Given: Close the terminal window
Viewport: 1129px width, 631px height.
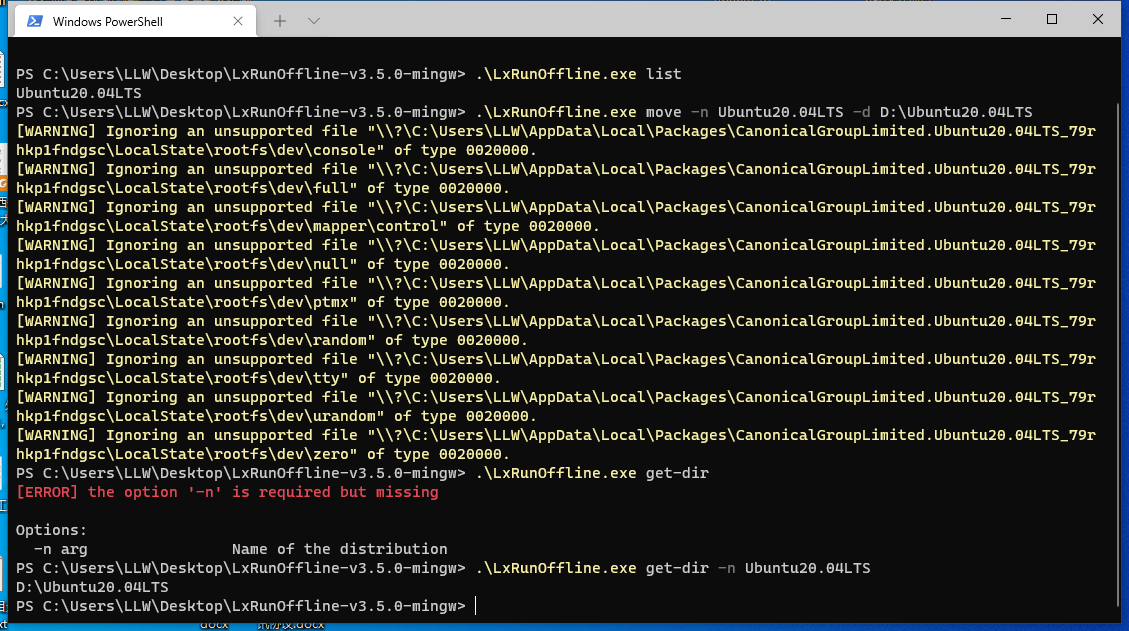Looking at the screenshot, I should click(1097, 19).
